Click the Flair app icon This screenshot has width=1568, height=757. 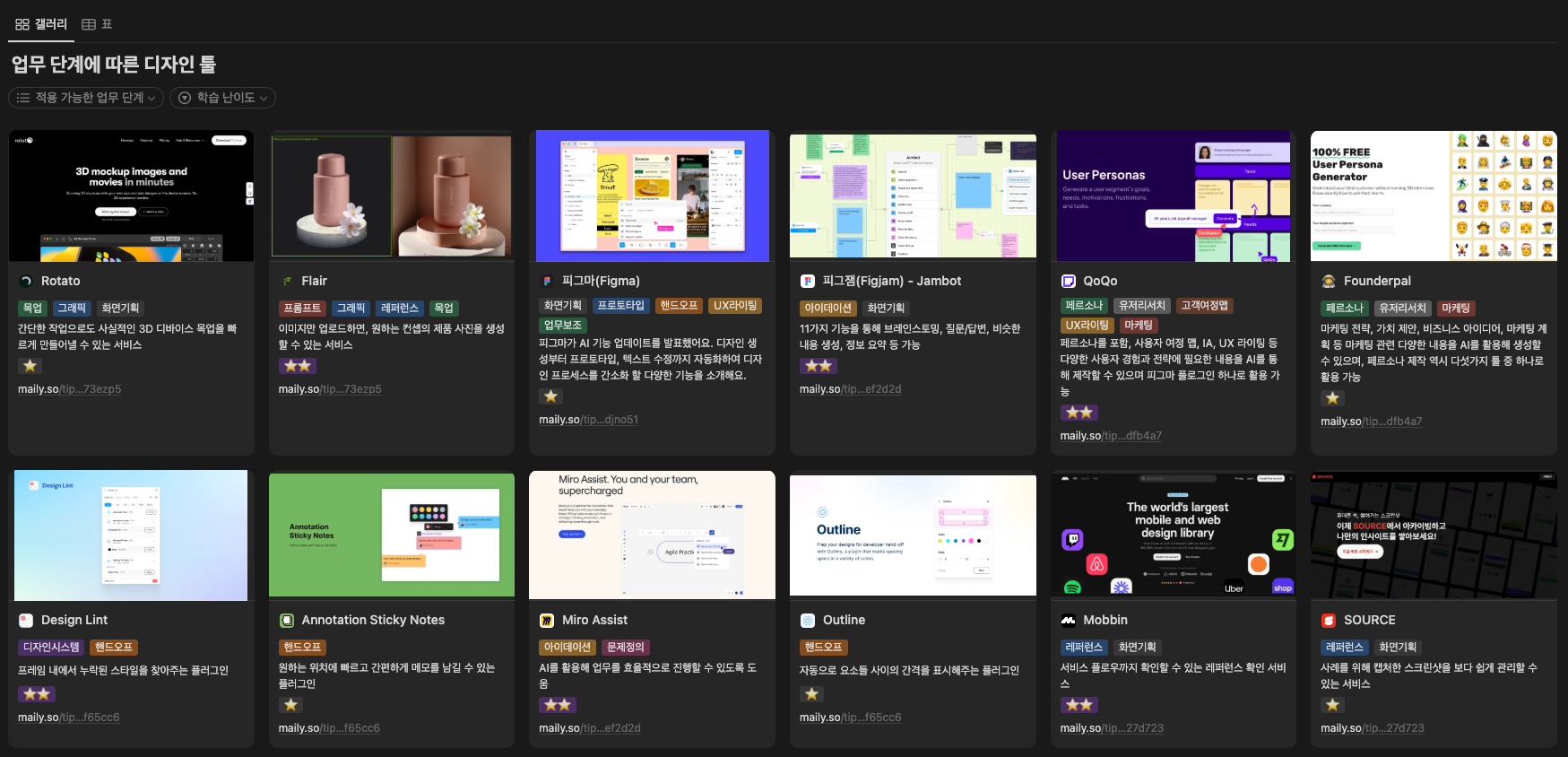[x=287, y=281]
